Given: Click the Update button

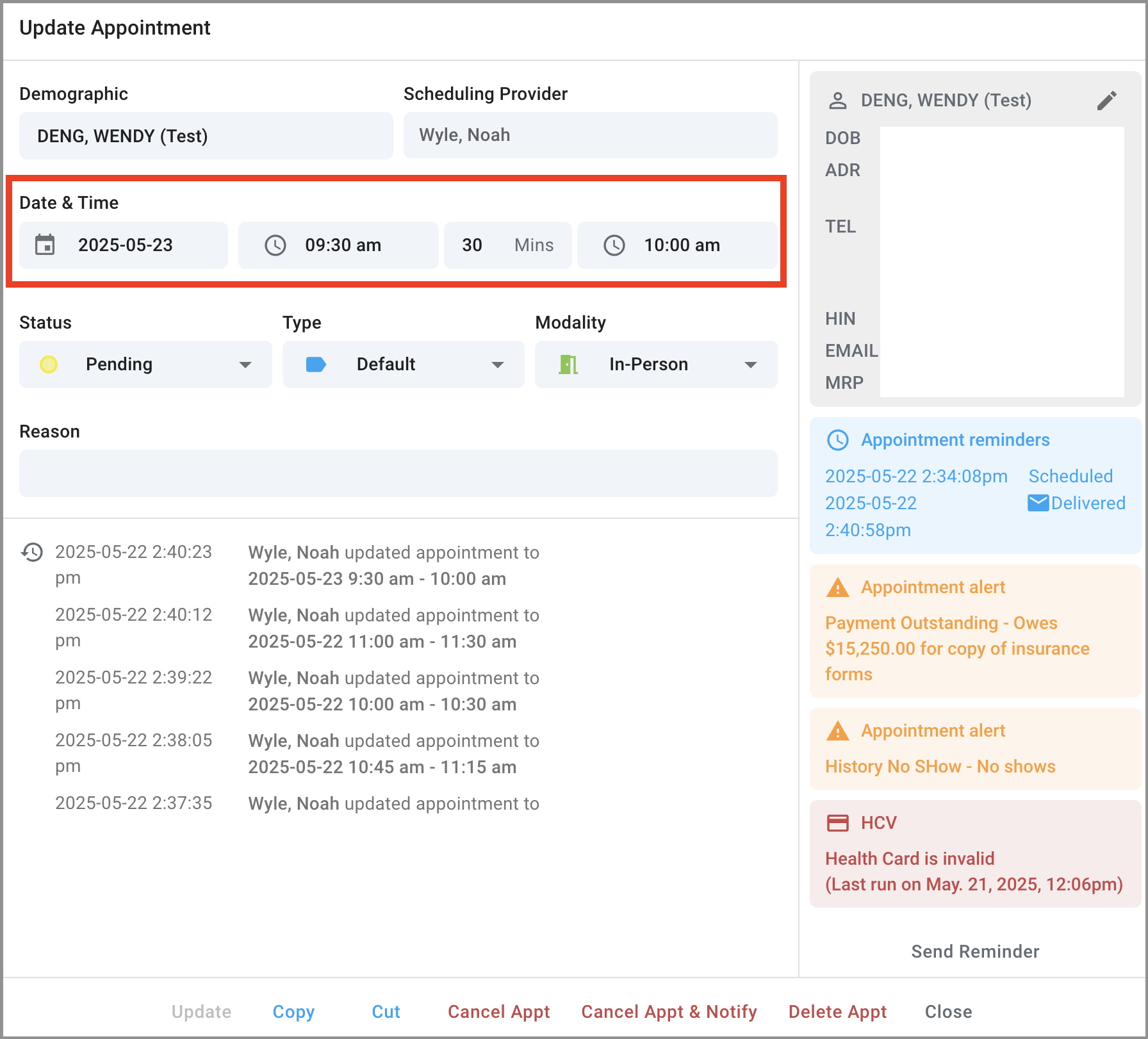Looking at the screenshot, I should pyautogui.click(x=201, y=1011).
